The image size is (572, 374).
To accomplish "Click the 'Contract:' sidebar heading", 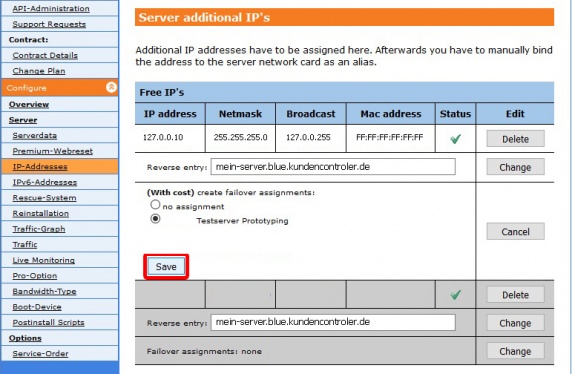I will coord(28,39).
